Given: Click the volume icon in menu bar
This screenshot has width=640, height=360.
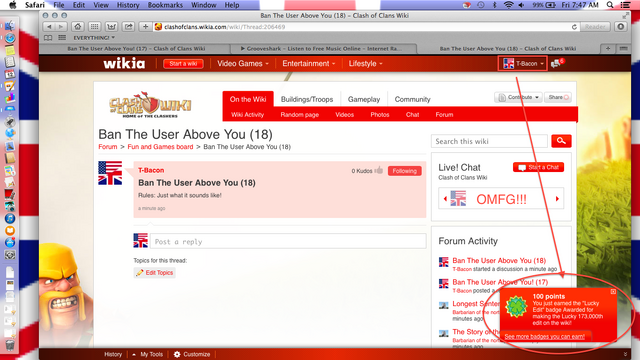Looking at the screenshot, I should point(521,5).
